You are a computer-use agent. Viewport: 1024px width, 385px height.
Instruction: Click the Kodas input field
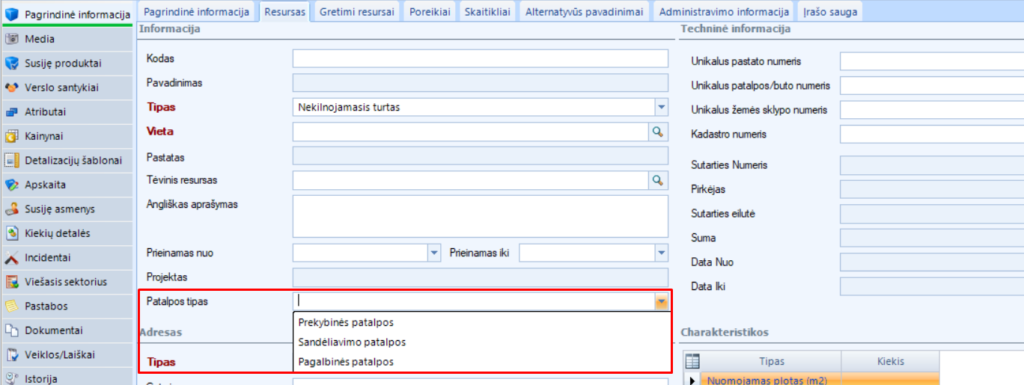tap(481, 59)
